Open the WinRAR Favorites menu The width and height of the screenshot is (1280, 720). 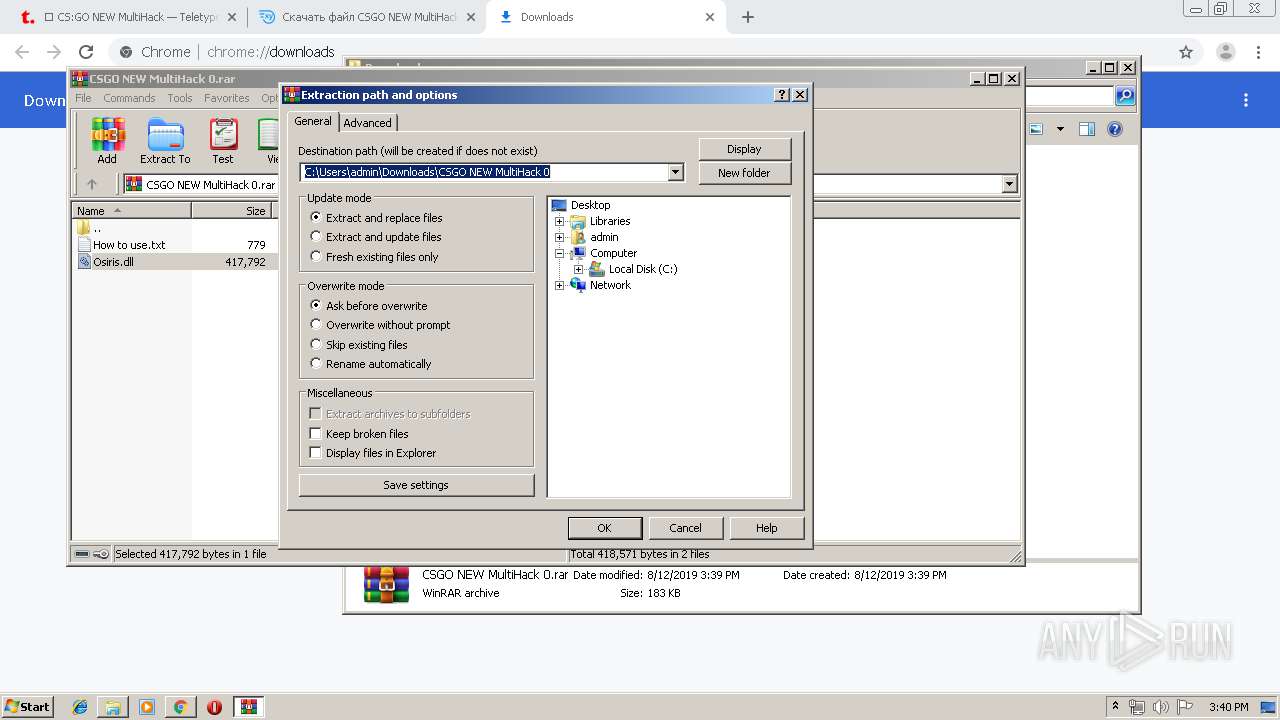point(227,98)
